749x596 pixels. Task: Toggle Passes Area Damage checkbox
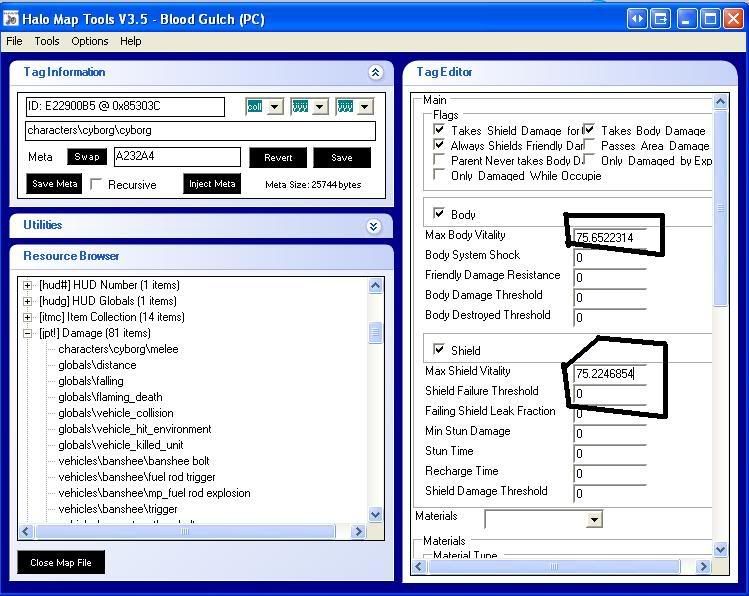589,144
